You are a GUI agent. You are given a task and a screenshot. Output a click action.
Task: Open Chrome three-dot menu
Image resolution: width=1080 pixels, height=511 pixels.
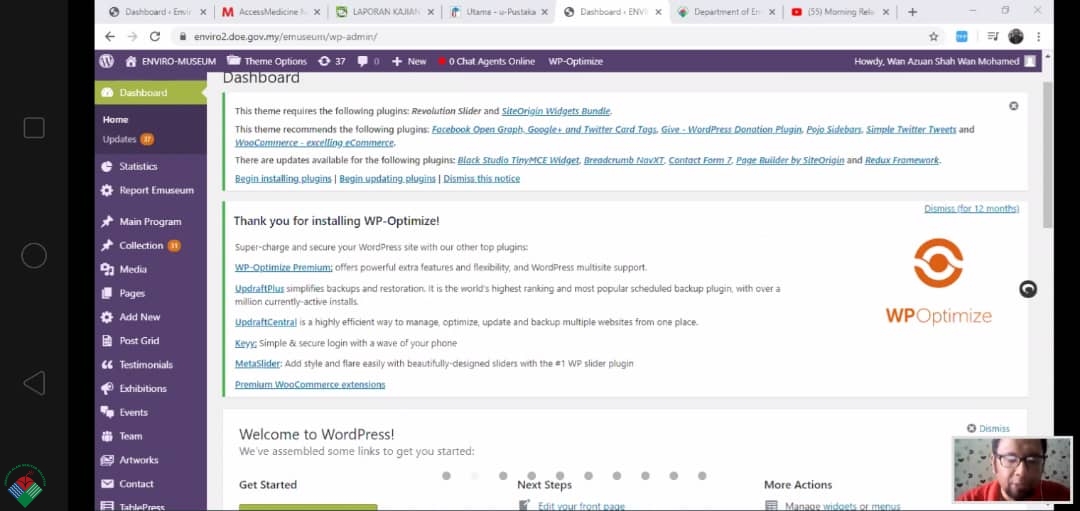1038,36
